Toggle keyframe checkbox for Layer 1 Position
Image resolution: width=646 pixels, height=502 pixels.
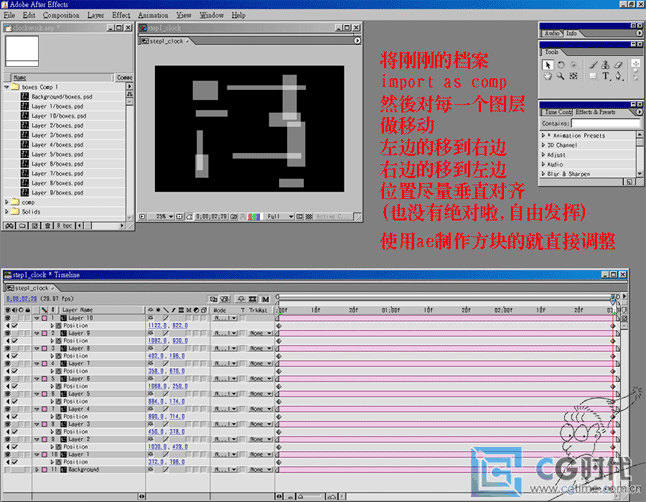[x=15, y=462]
